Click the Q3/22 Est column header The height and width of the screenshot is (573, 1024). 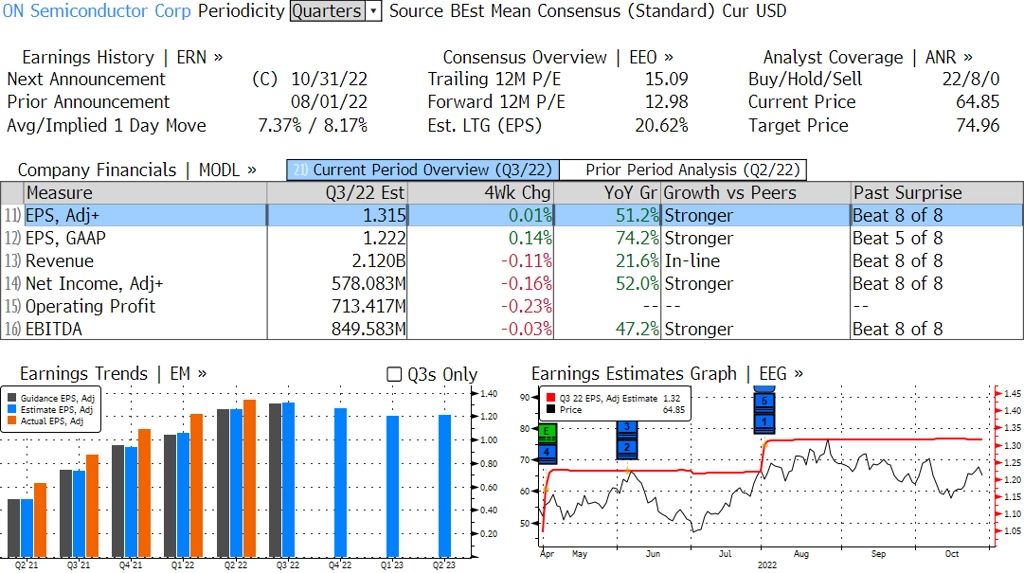coord(336,193)
